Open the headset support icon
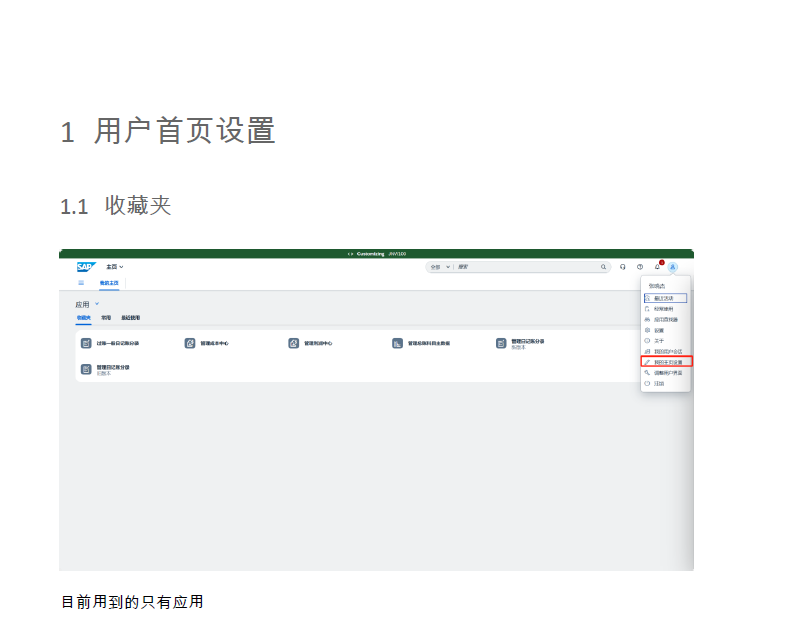Image resolution: width=787 pixels, height=621 pixels. point(623,267)
